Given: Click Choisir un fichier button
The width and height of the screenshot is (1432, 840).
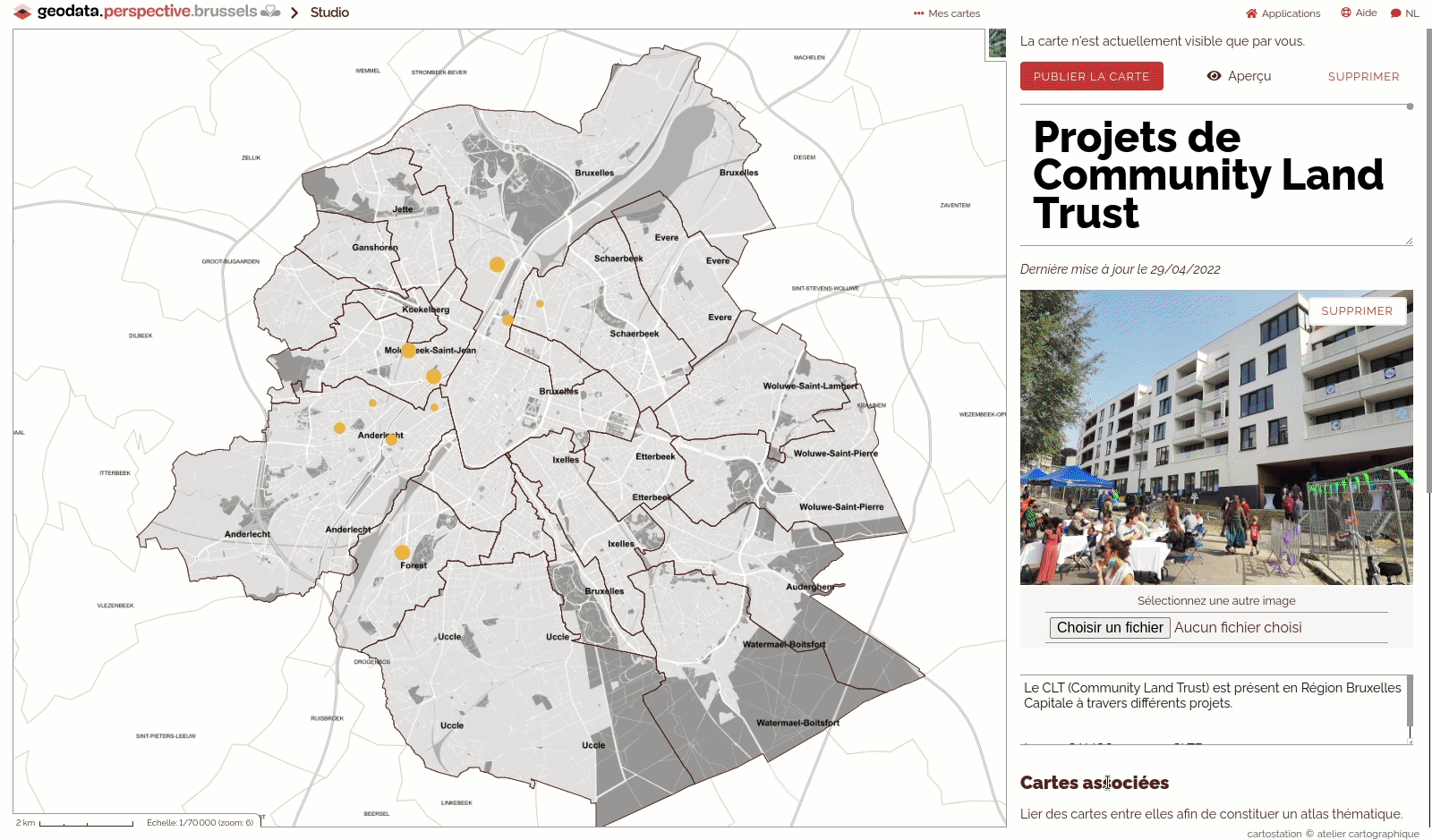Looking at the screenshot, I should click(x=1110, y=628).
